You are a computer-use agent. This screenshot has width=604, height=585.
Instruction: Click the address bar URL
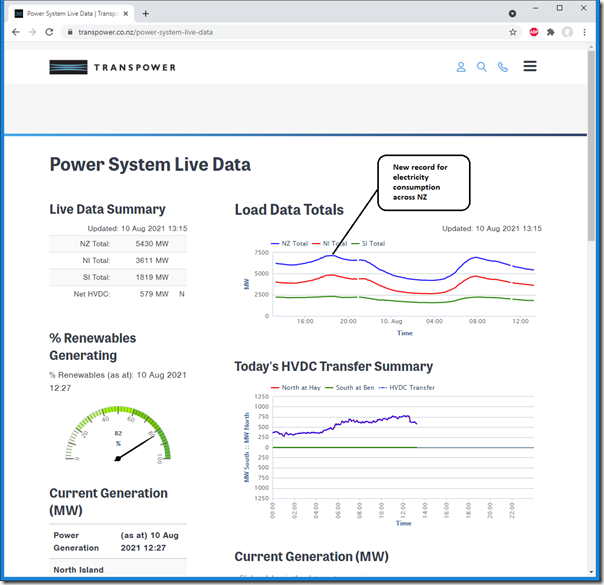point(146,32)
